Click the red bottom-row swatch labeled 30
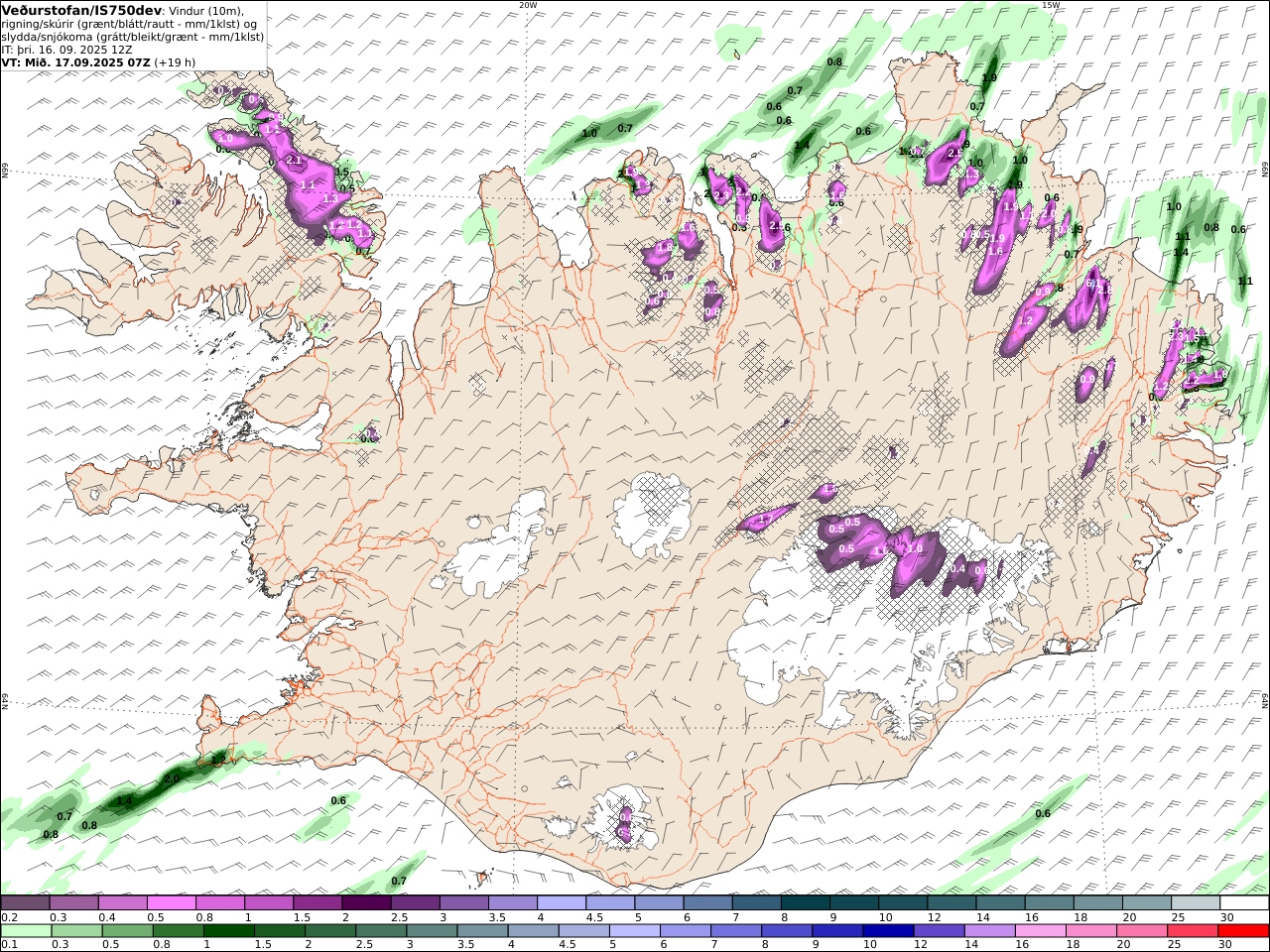Image resolution: width=1270 pixels, height=952 pixels. tap(1244, 931)
